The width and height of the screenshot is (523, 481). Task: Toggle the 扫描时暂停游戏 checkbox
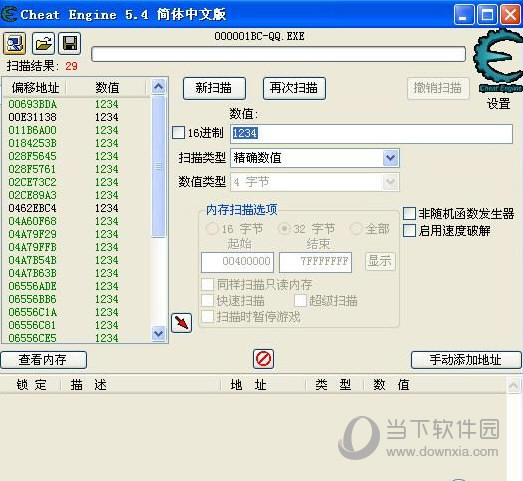click(207, 317)
